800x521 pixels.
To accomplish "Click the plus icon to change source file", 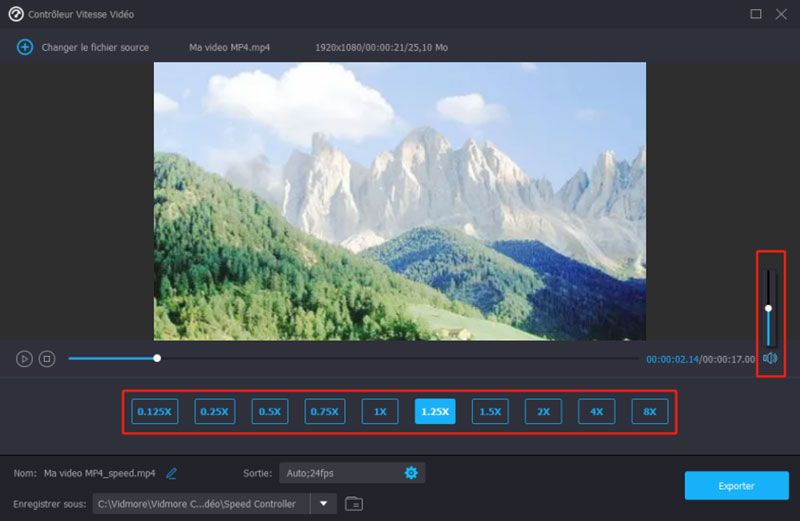I will click(x=24, y=47).
